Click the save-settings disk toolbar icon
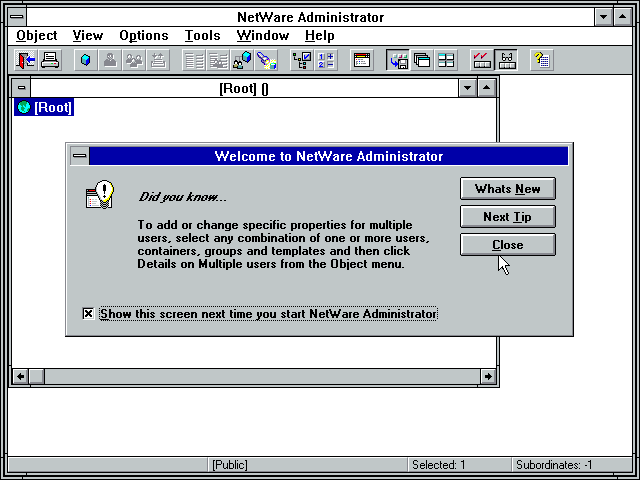 click(x=398, y=60)
